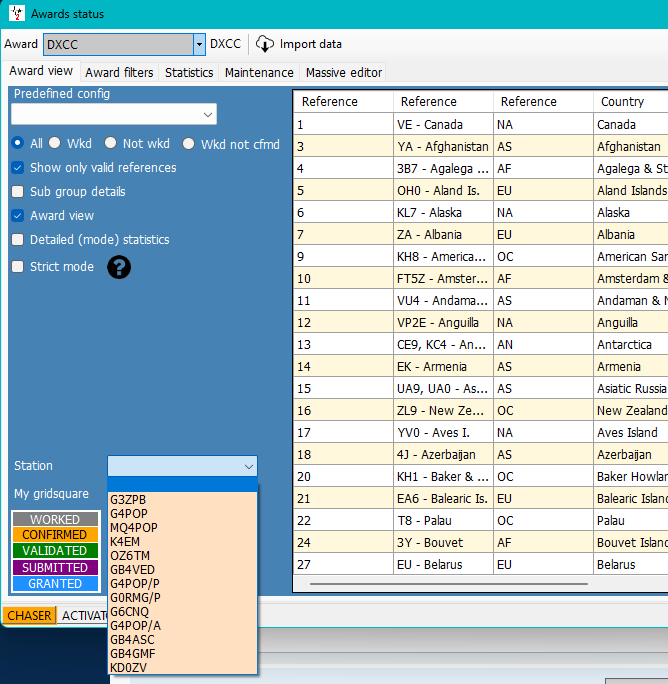
Task: Open the Massive editor tab
Action: tap(344, 72)
